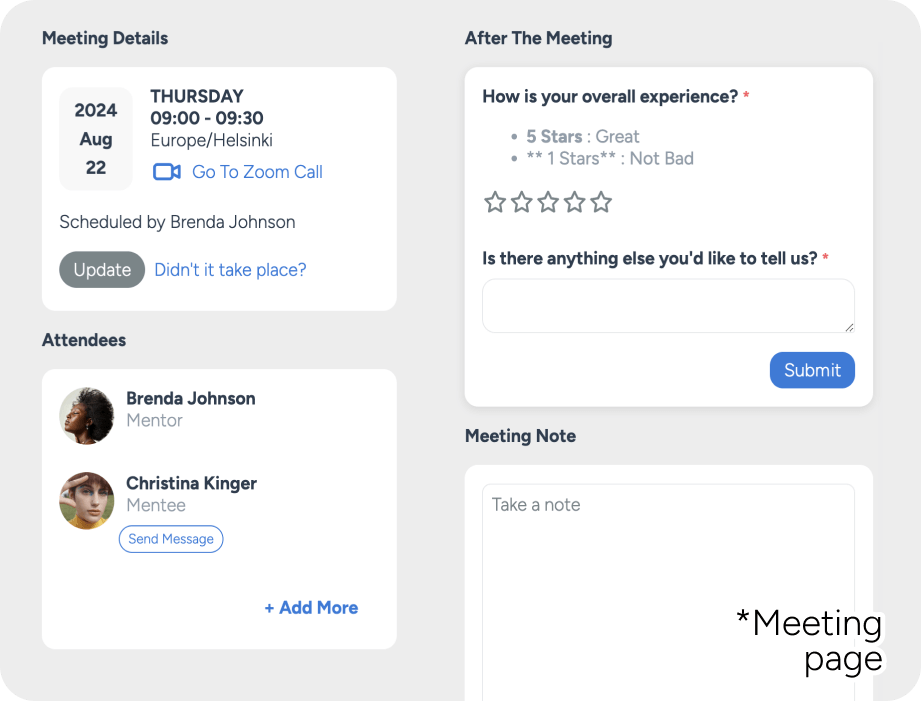Click the Zoom video camera icon

167,172
